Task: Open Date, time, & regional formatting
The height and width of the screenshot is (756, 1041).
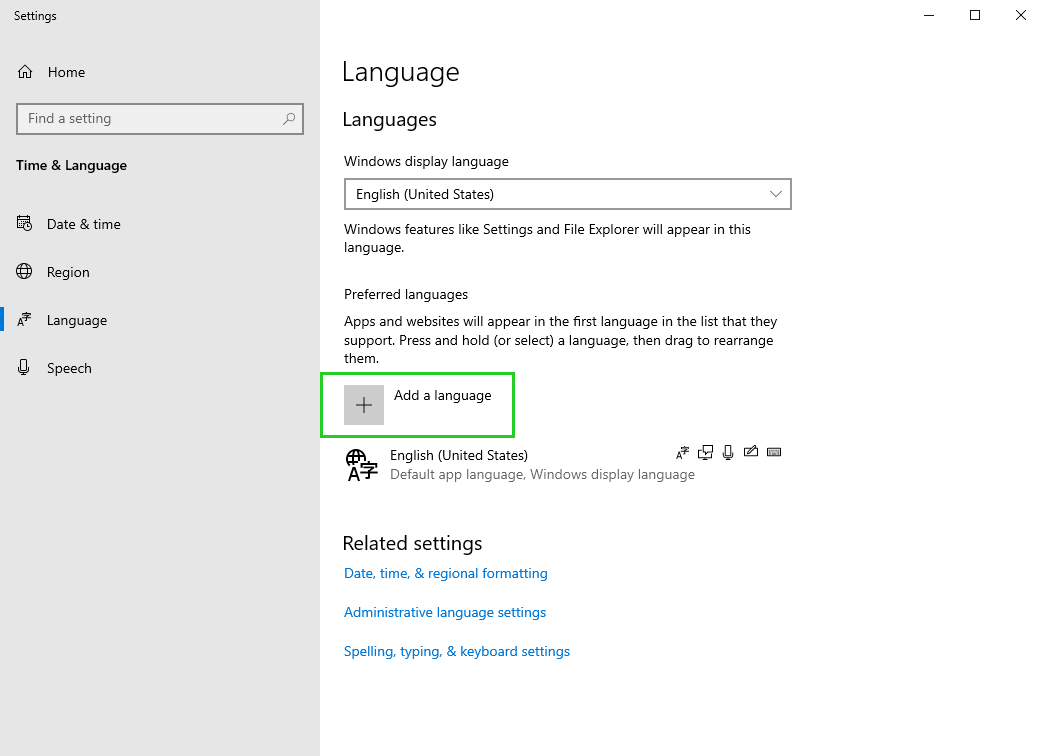Action: point(445,573)
